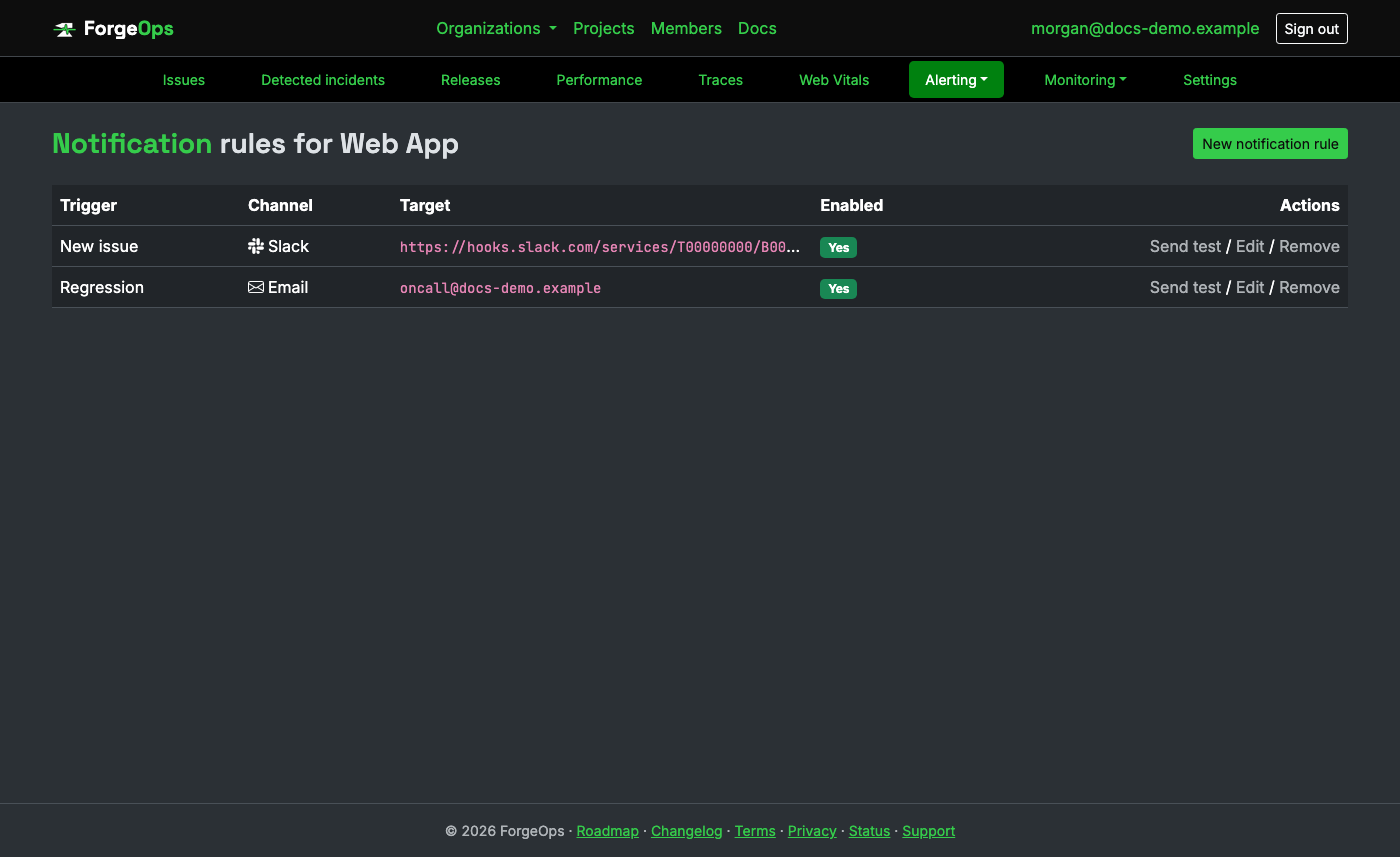The height and width of the screenshot is (857, 1400).
Task: Go to the Projects page
Action: pos(603,28)
